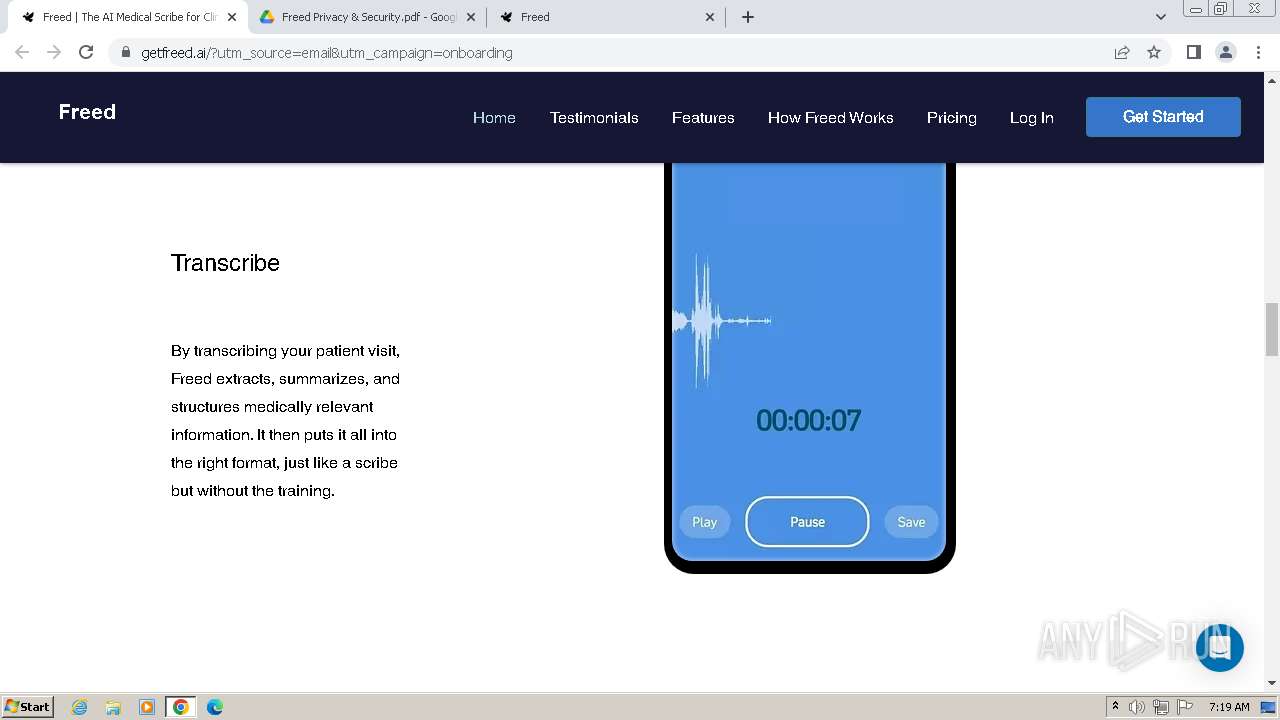Open the network tray icon
The image size is (1280, 720).
point(1161,707)
